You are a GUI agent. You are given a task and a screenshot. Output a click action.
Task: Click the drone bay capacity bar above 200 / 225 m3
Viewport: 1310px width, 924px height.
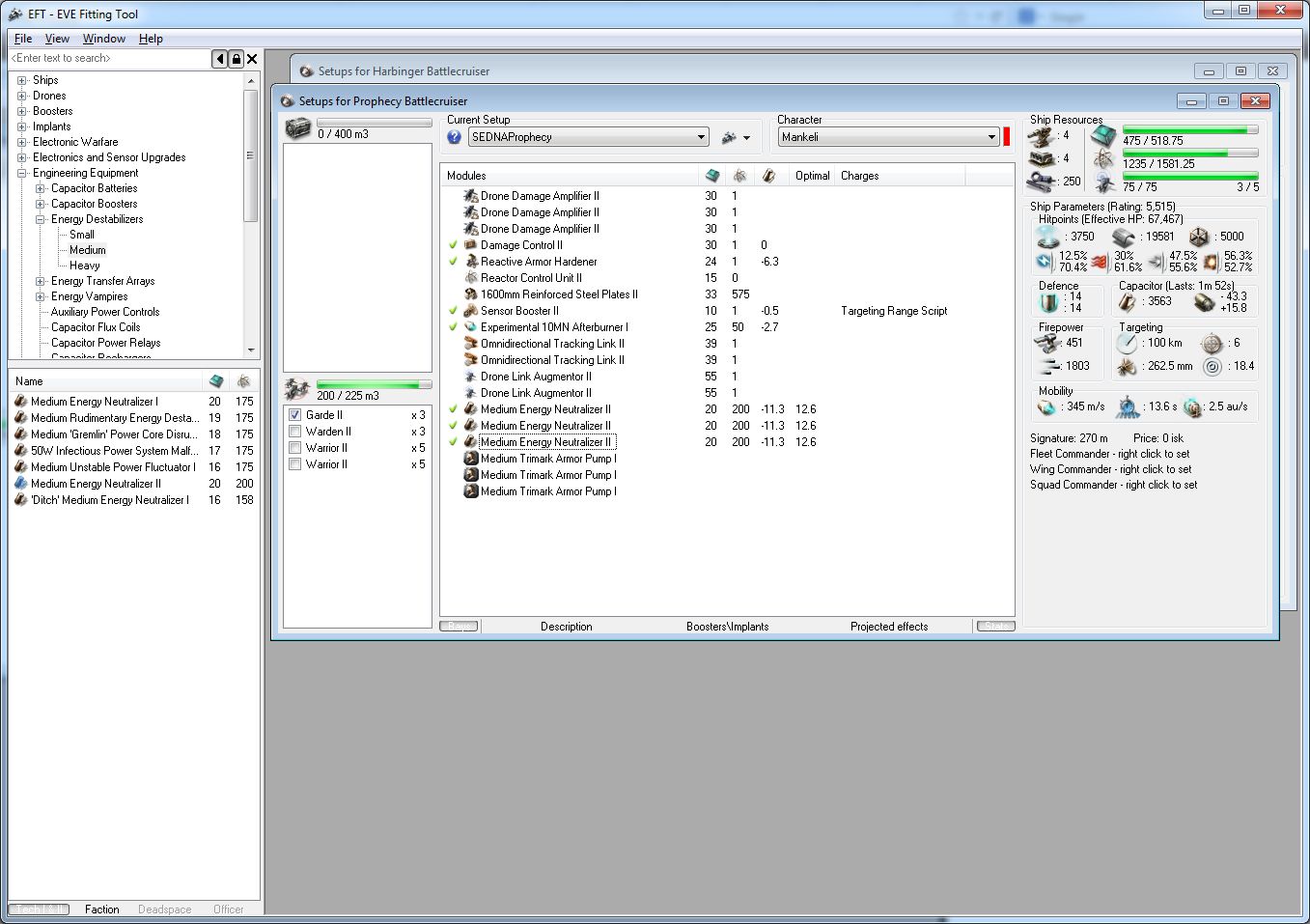click(375, 384)
